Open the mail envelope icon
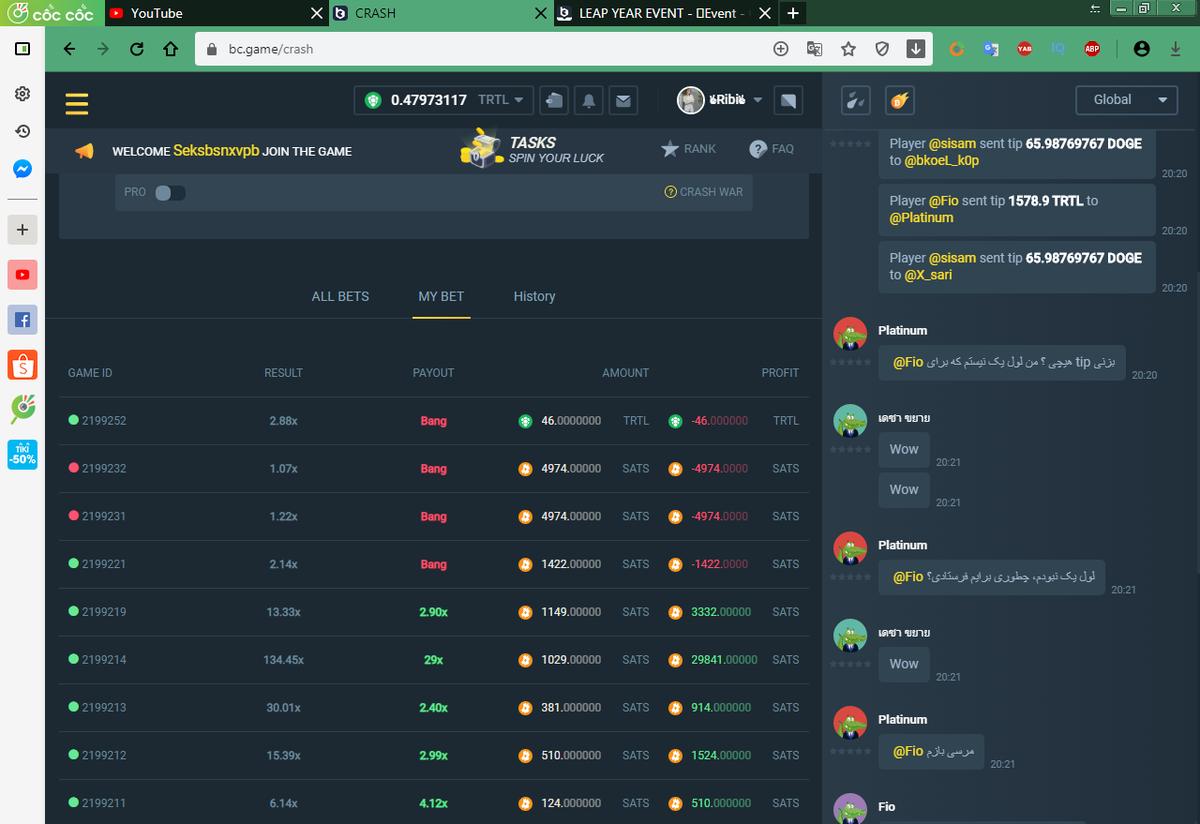 (x=623, y=100)
